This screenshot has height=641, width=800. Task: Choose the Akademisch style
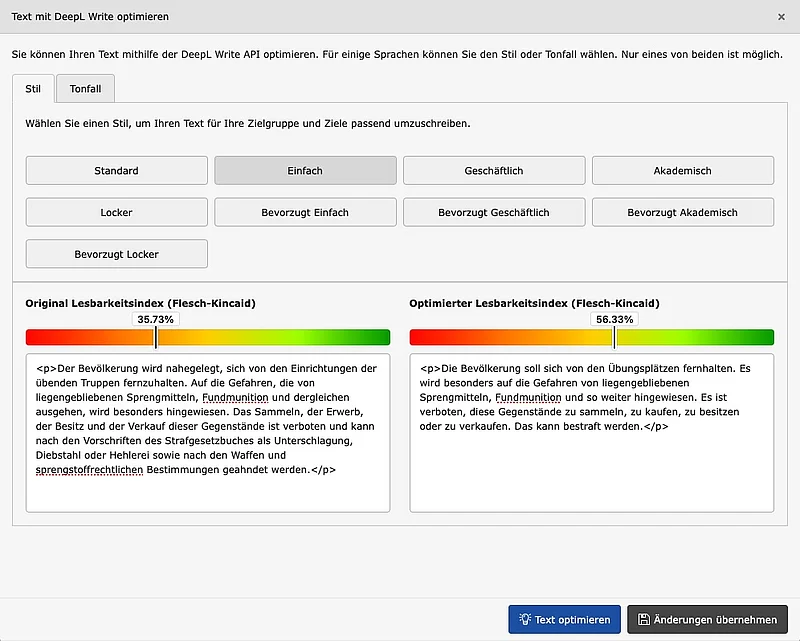(x=683, y=170)
